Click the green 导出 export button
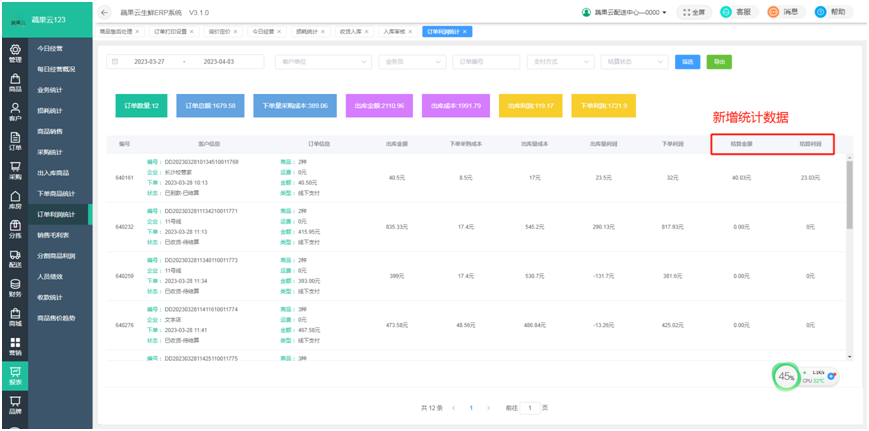 tap(719, 62)
